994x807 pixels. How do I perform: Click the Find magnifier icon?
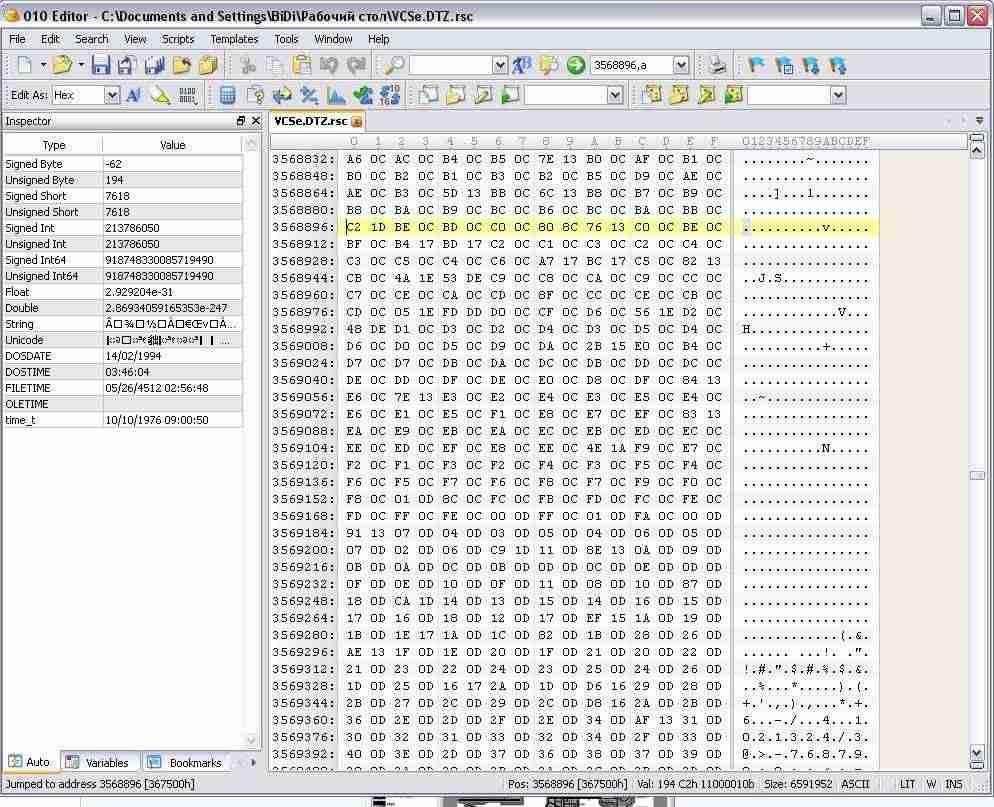coord(395,66)
